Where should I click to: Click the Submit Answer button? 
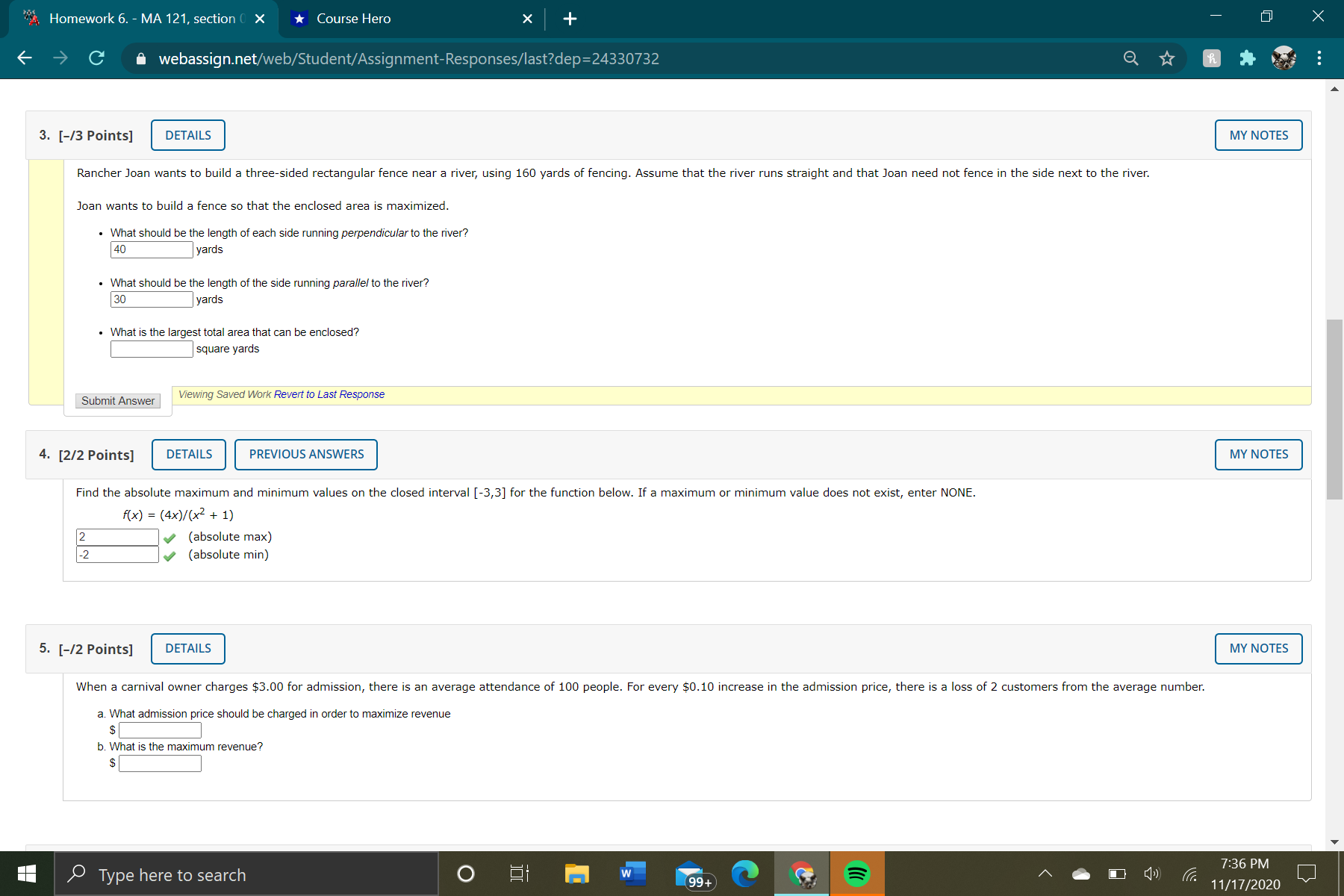(x=117, y=401)
